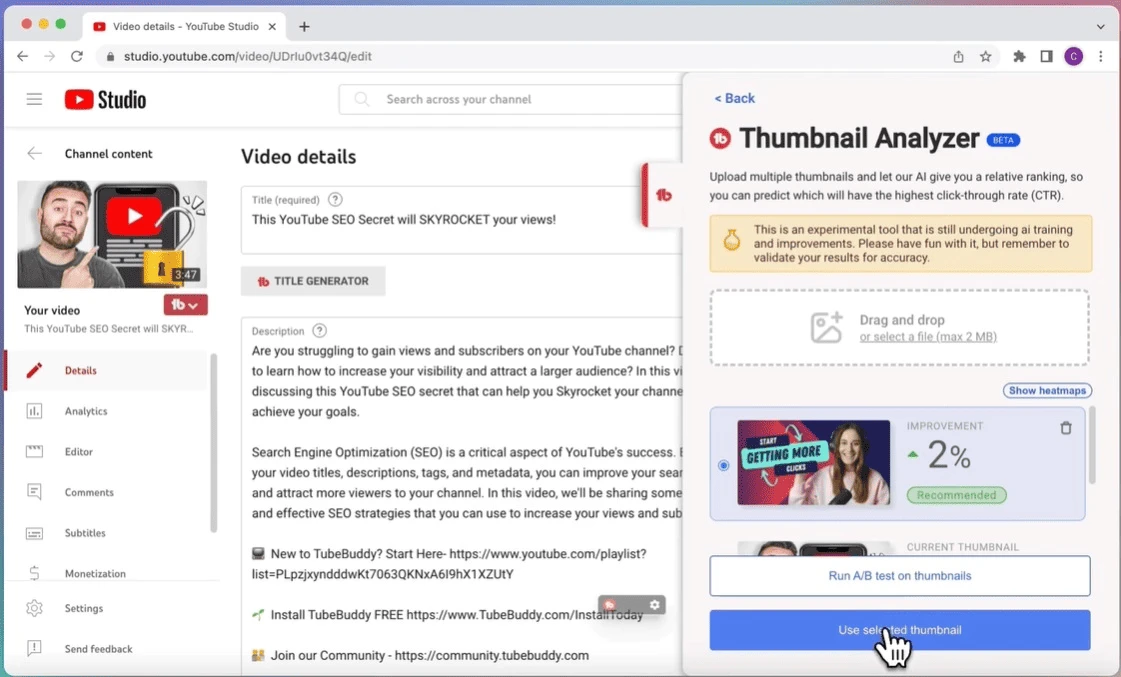
Task: Reload the page with refresh icon
Action: click(x=76, y=56)
